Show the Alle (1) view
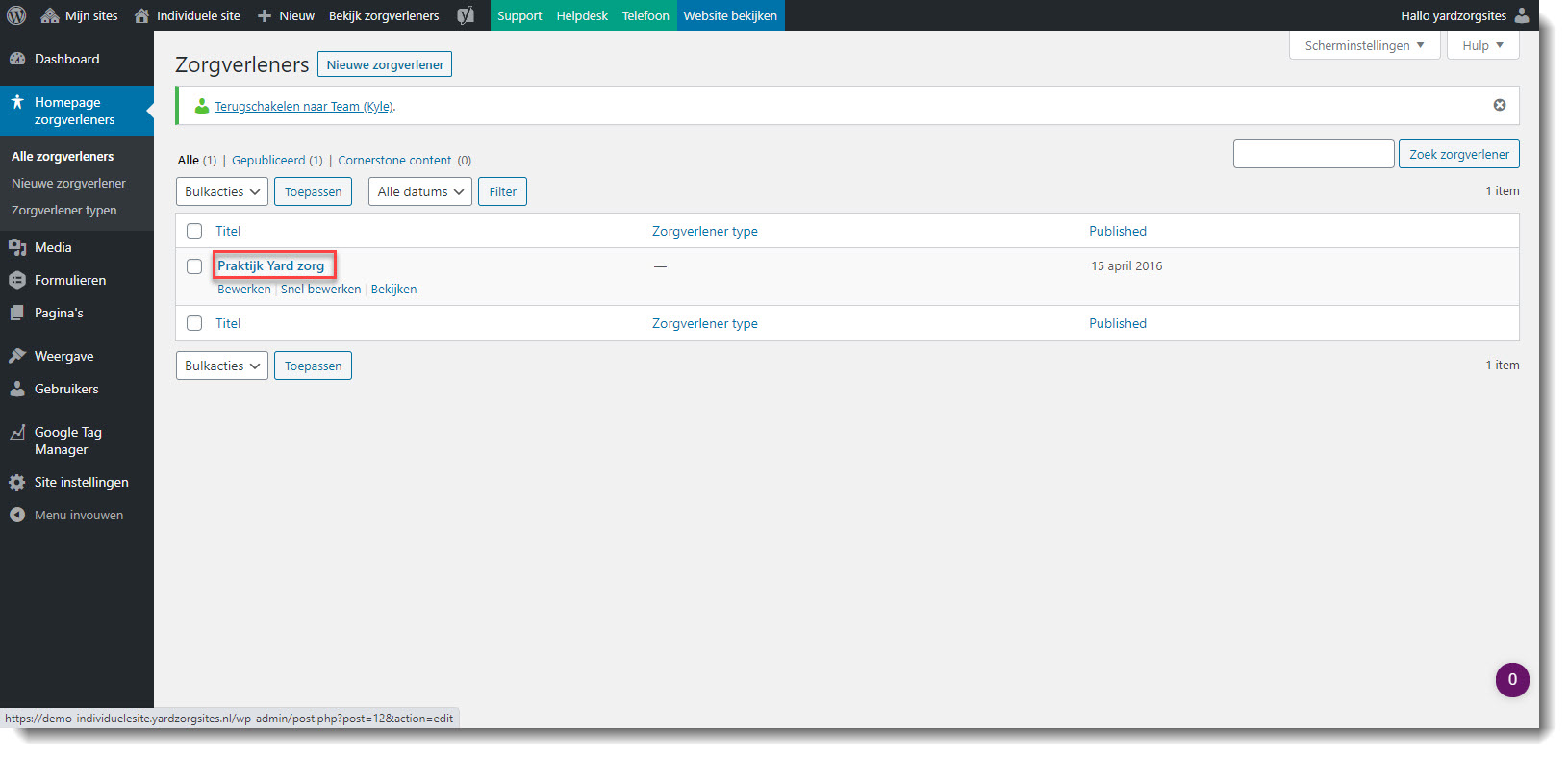The width and height of the screenshot is (1568, 757). click(196, 160)
